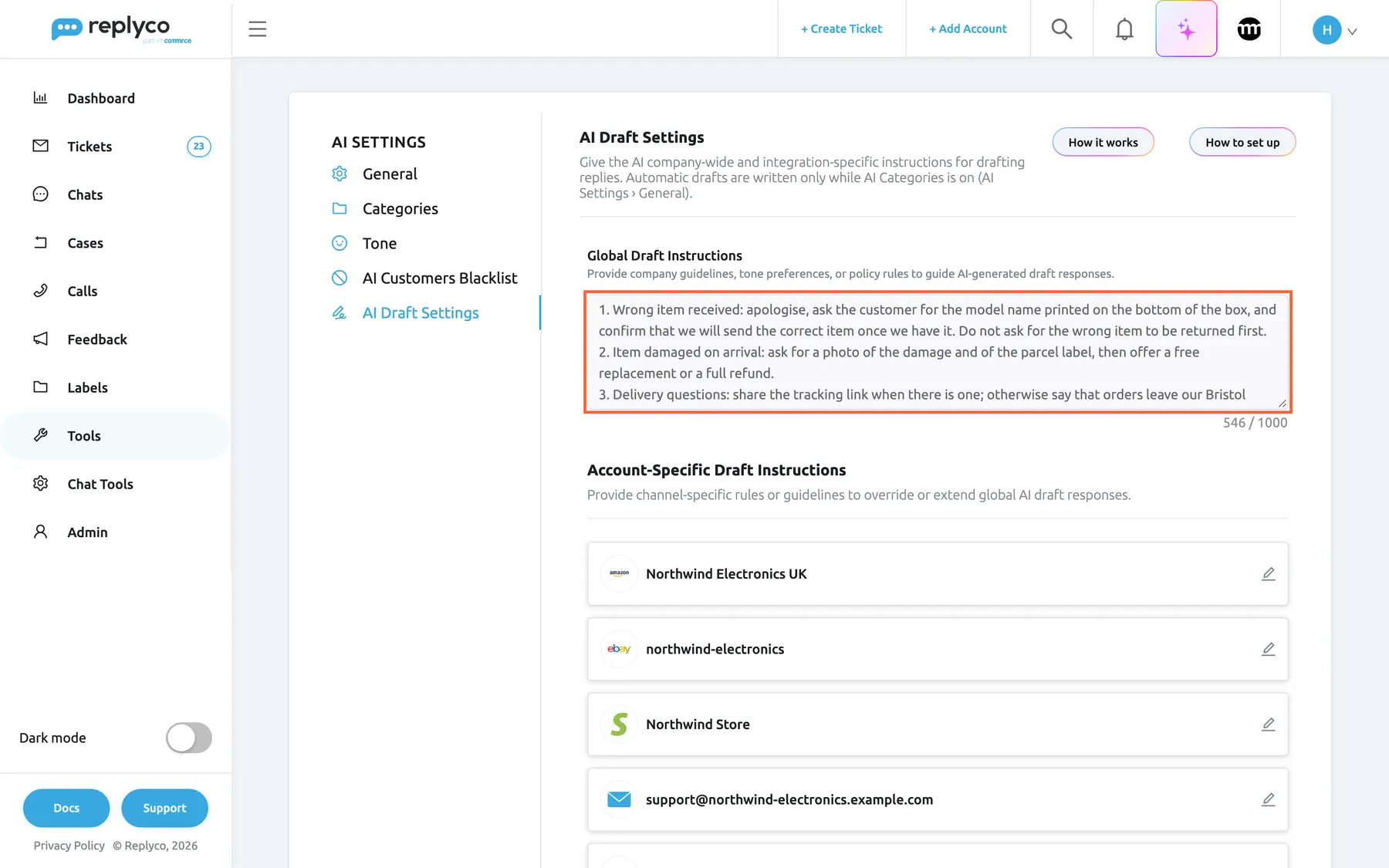The height and width of the screenshot is (868, 1389).
Task: Edit Northwind Electronics UK instructions pencil
Action: click(1268, 574)
